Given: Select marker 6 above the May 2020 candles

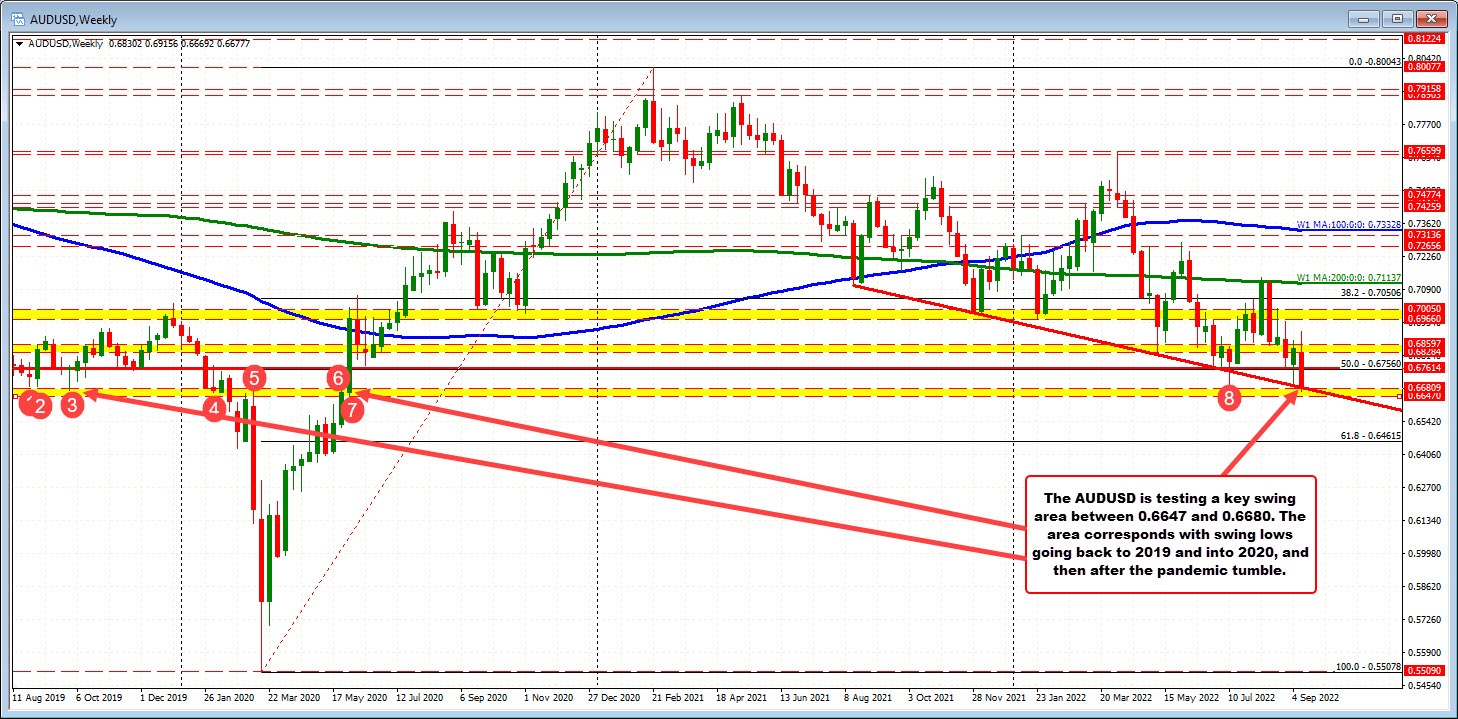Looking at the screenshot, I should pos(339,378).
